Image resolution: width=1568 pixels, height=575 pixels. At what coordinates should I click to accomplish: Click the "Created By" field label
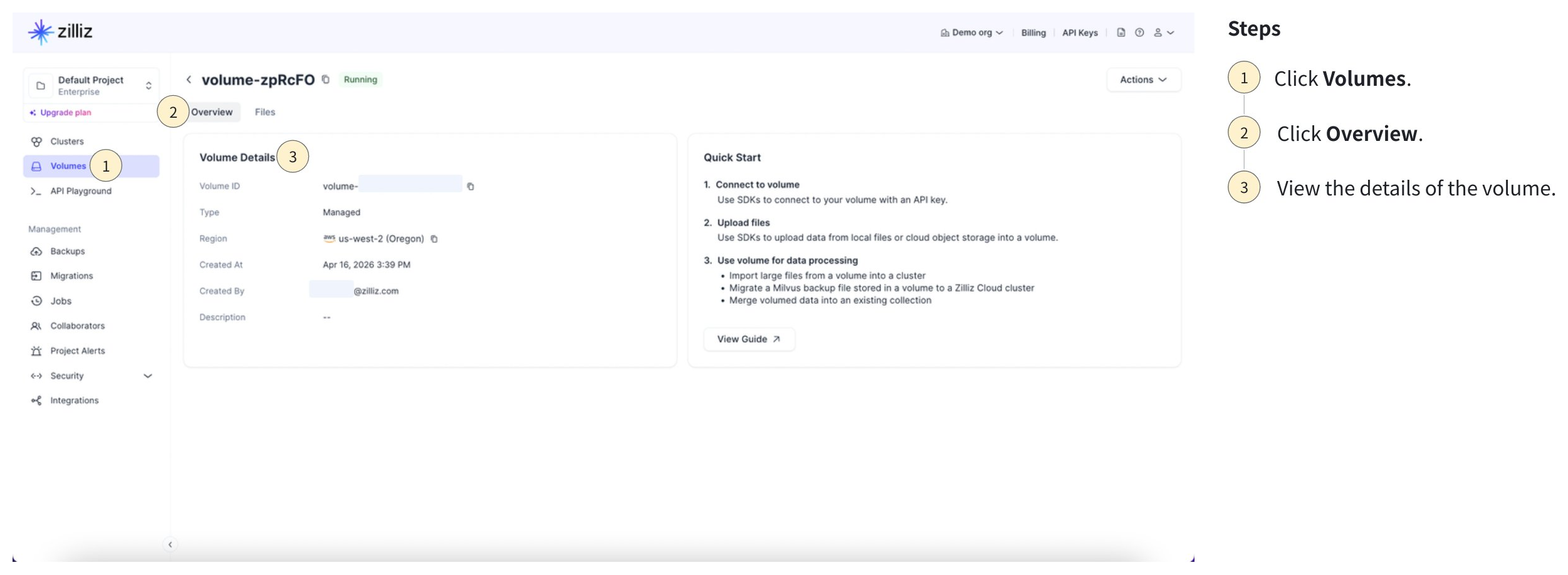222,291
